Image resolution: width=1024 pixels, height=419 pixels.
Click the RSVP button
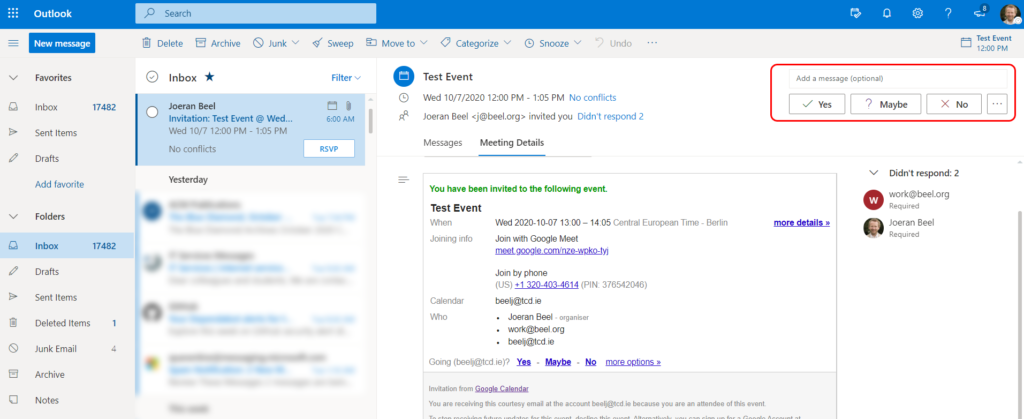(x=328, y=149)
